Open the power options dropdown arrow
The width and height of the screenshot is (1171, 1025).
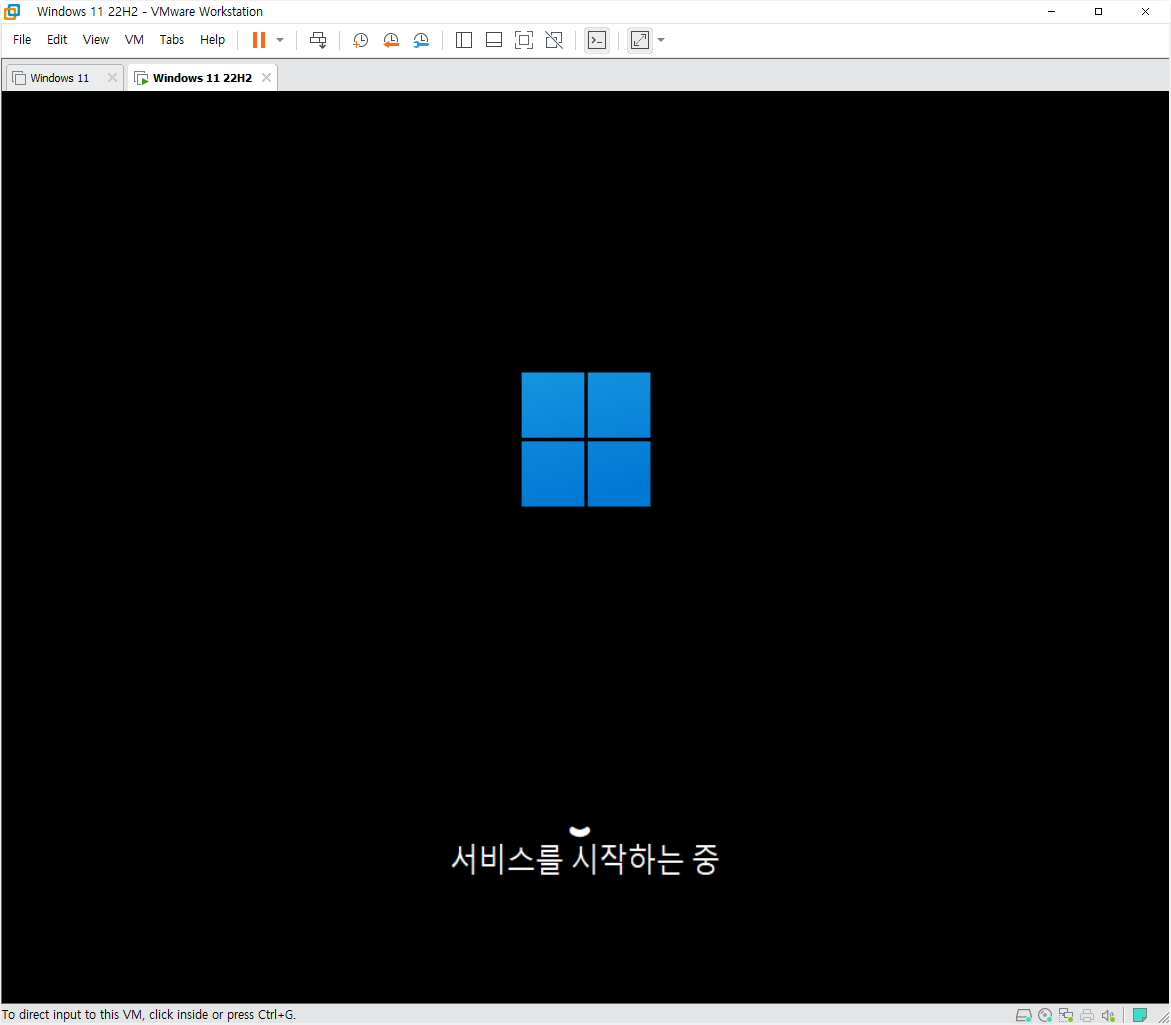point(280,40)
